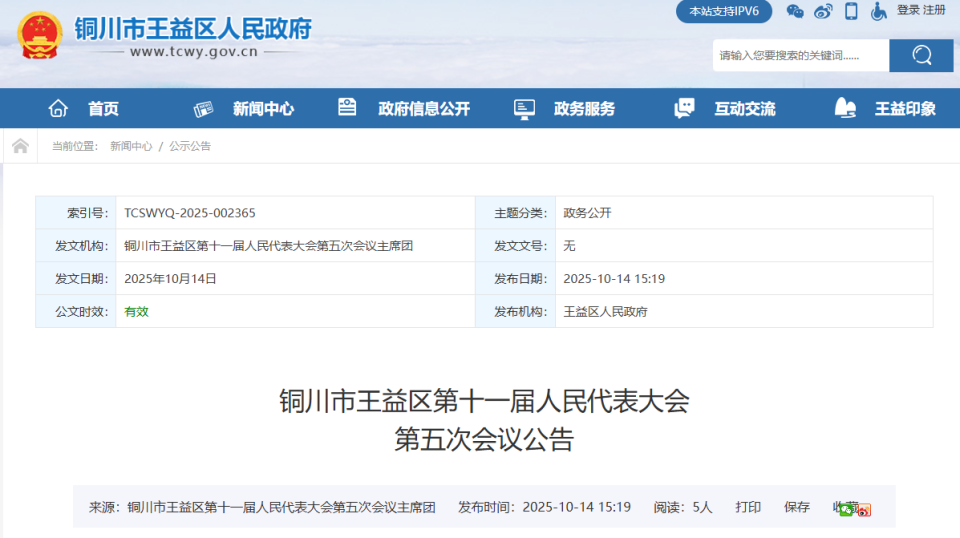Screen dimensions: 960x538
Task: Click the article title heading
Action: pyautogui.click(x=484, y=420)
